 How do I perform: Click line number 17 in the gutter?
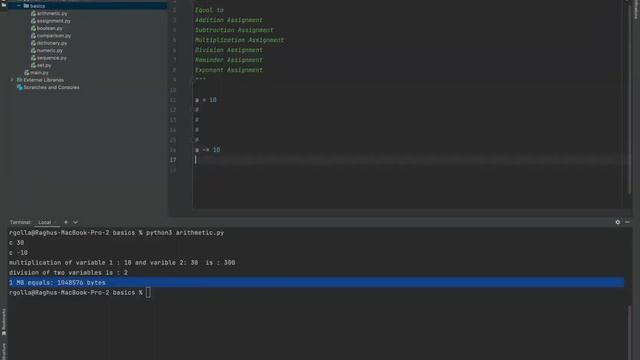point(173,160)
